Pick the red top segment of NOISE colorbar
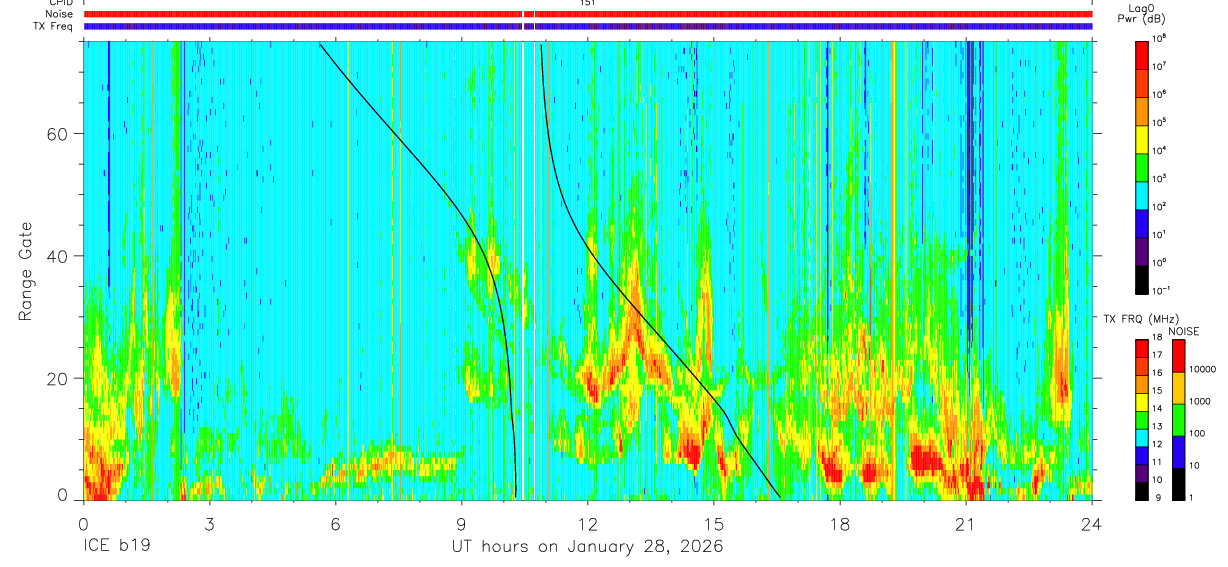1228x567 pixels. coord(1179,356)
